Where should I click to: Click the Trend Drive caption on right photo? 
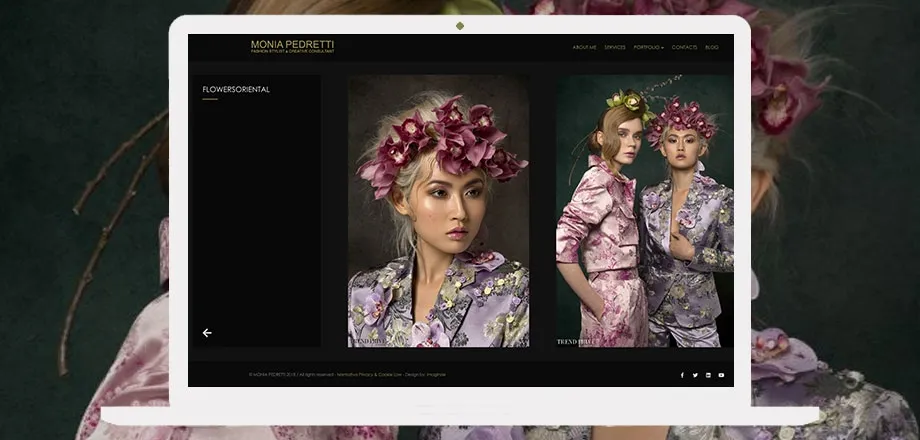pos(577,342)
